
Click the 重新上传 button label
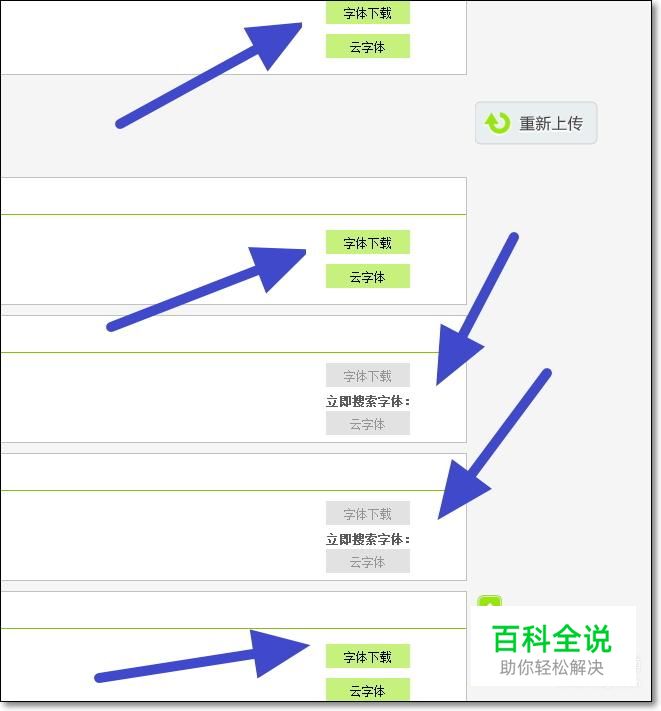click(551, 123)
